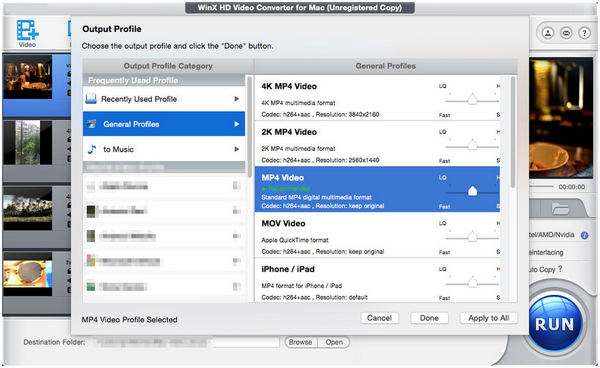Click Browse for destination folder
This screenshot has width=600, height=368.
tap(300, 342)
